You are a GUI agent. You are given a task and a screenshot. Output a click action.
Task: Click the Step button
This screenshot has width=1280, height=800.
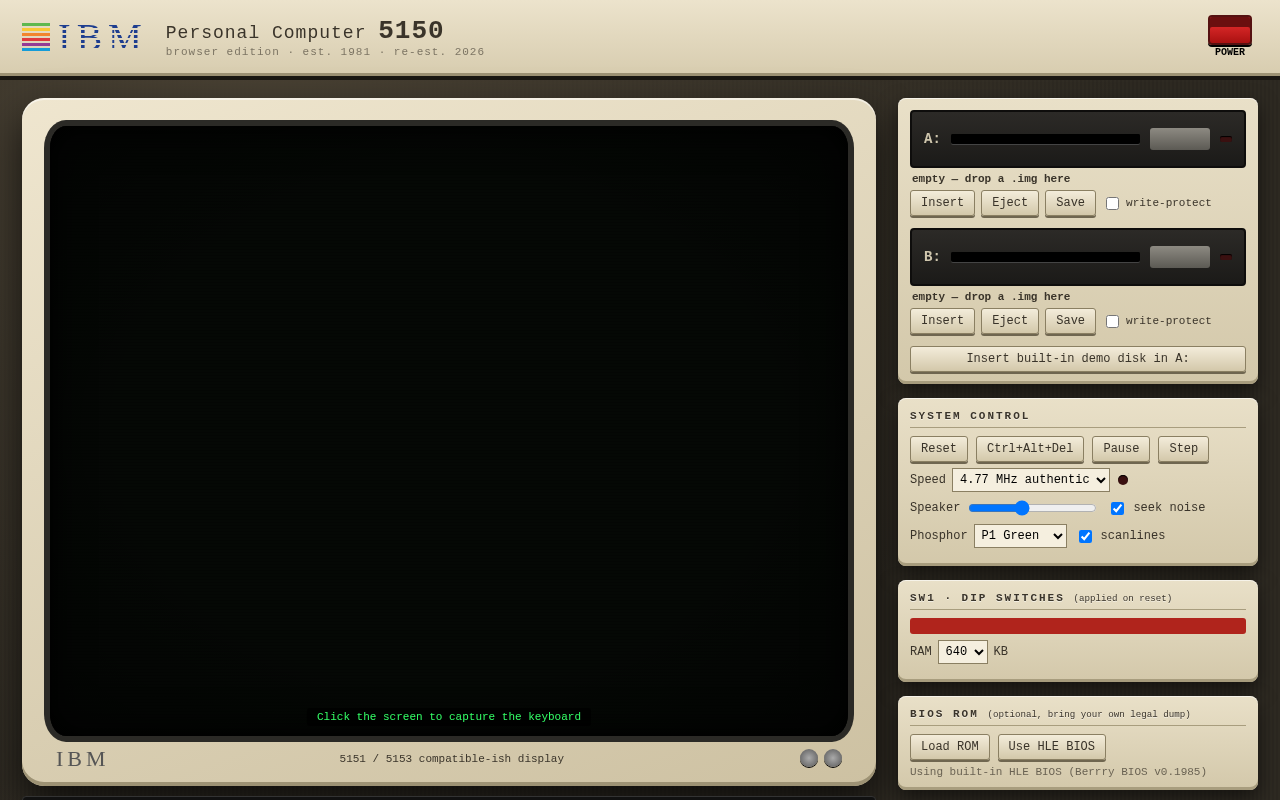[x=1183, y=449]
